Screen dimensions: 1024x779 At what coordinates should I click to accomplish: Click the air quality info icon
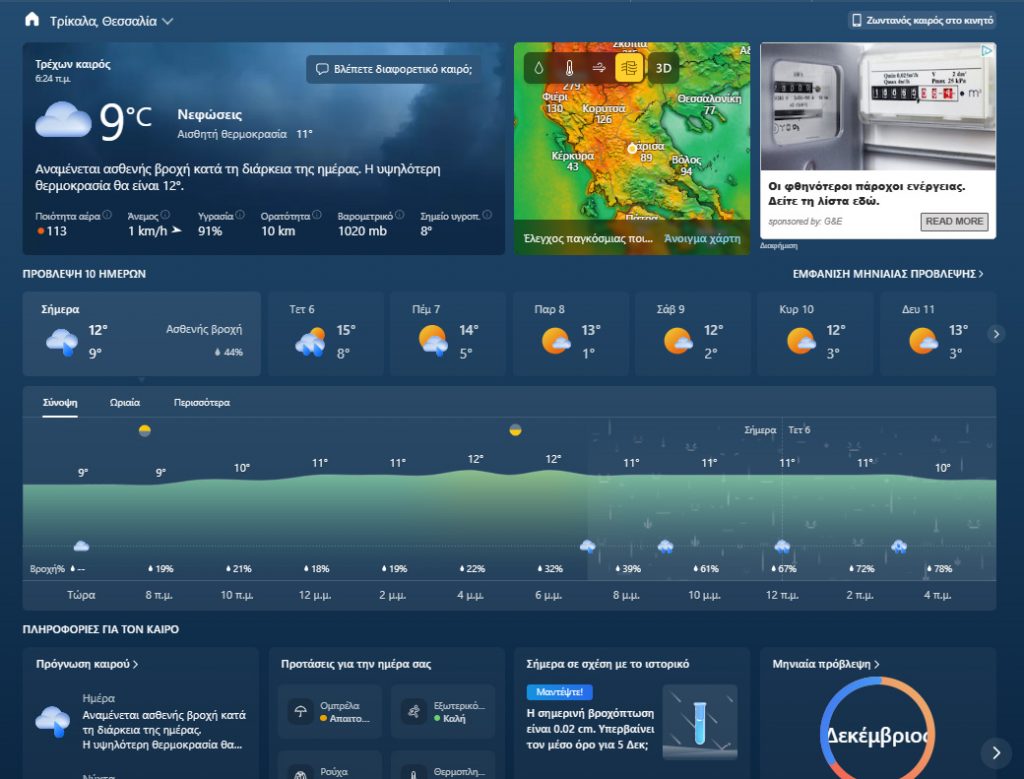click(x=106, y=215)
